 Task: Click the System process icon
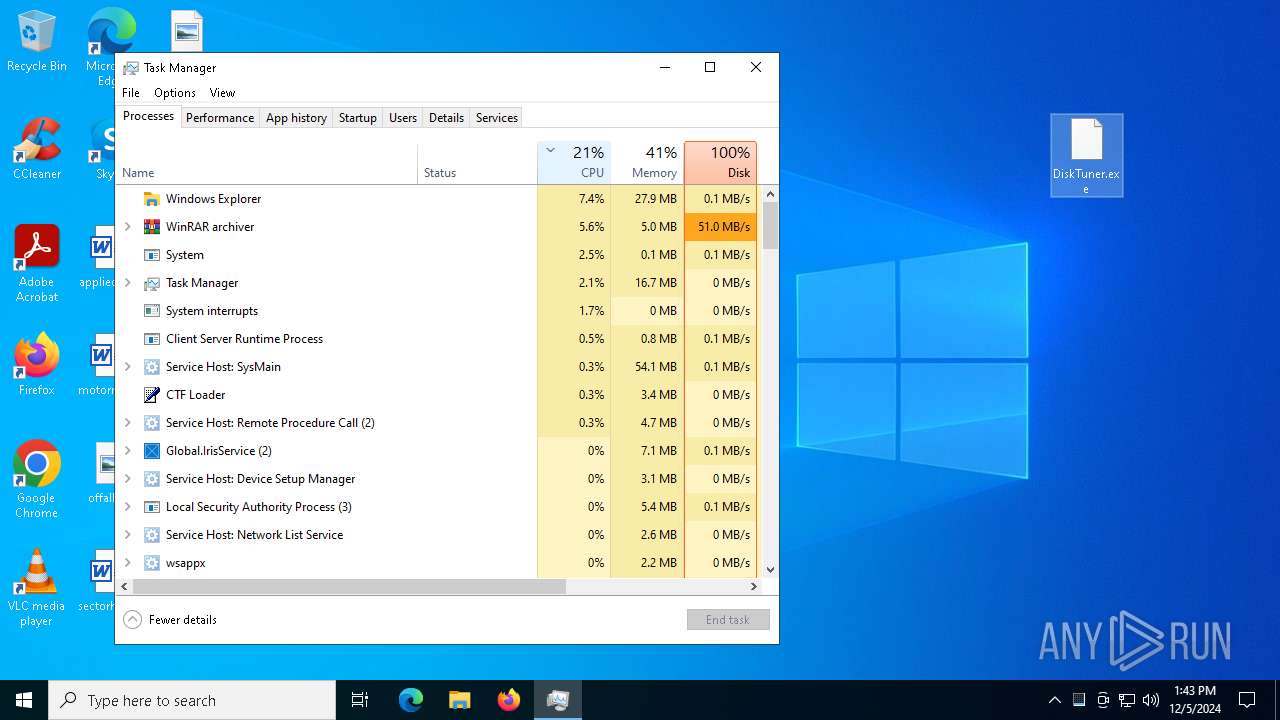[152, 255]
